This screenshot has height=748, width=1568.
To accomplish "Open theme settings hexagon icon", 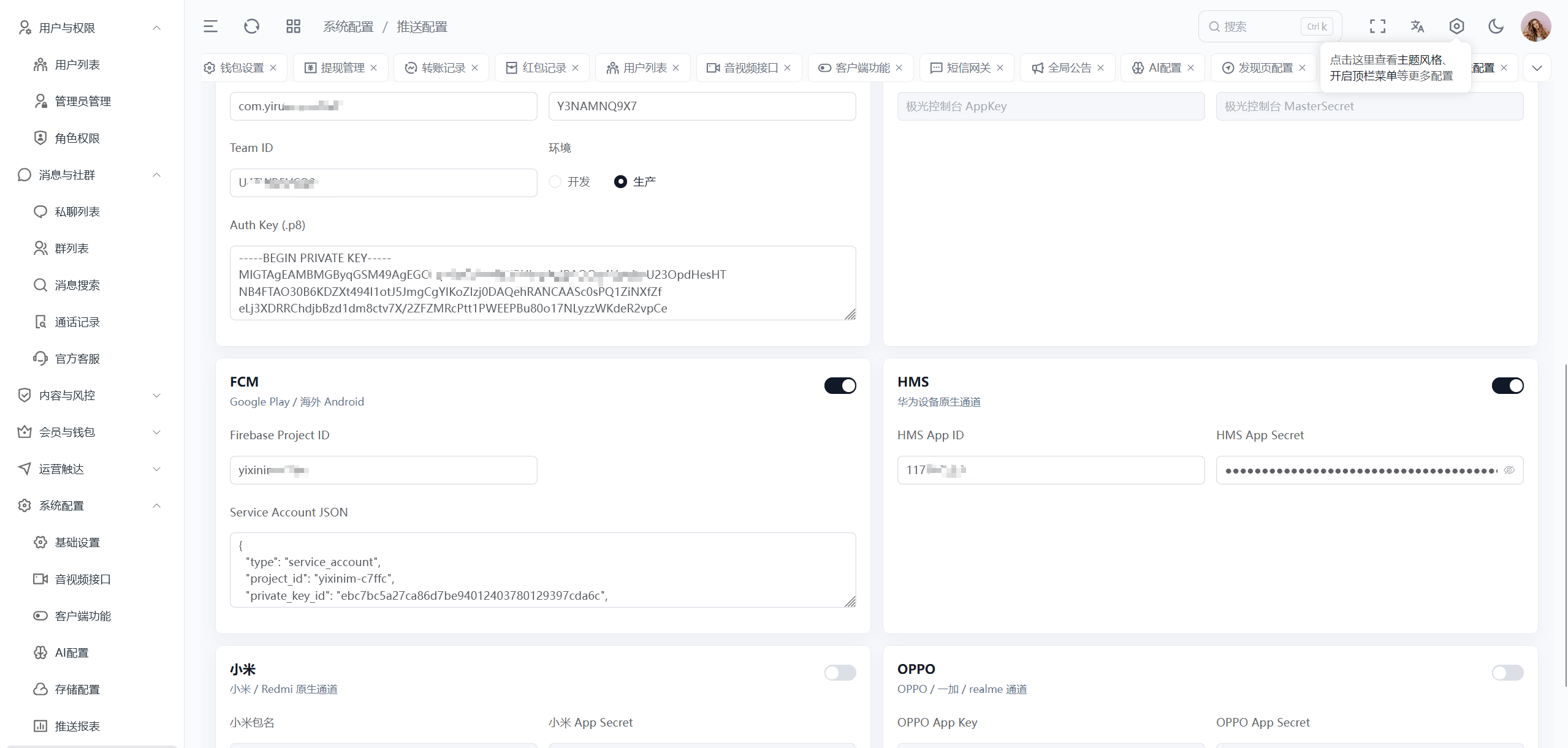I will tap(1456, 26).
